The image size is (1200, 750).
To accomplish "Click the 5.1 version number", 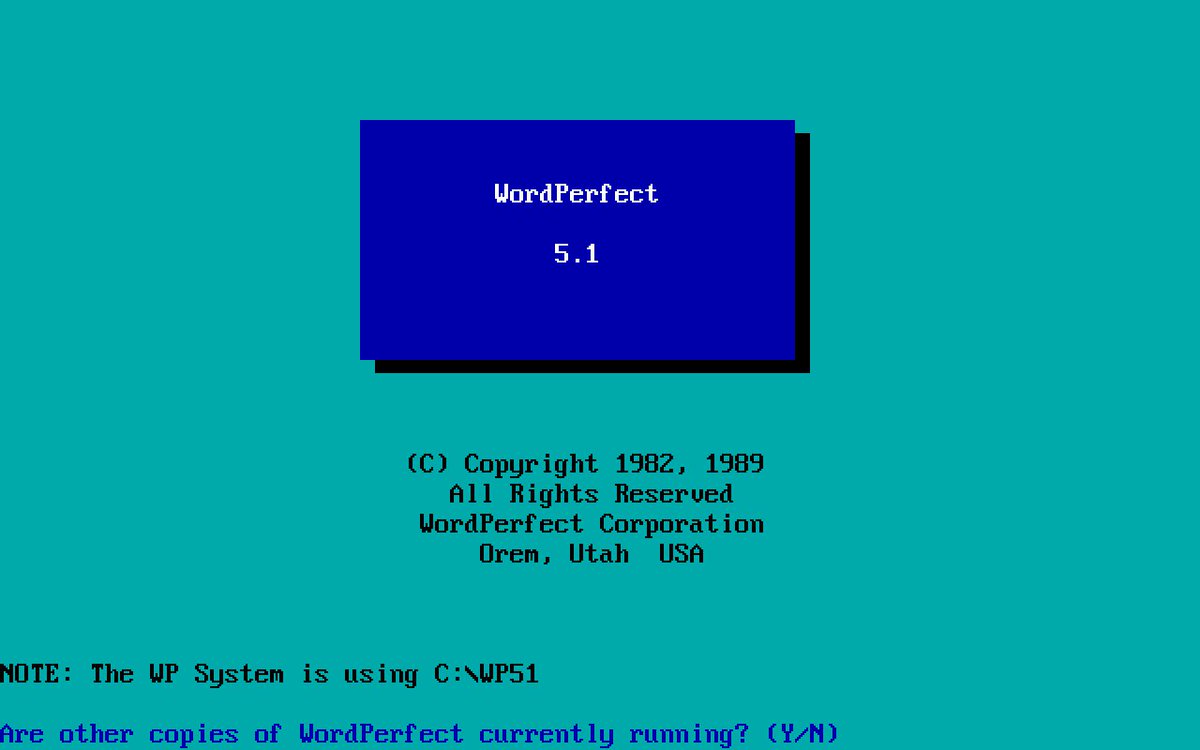I will 576,253.
